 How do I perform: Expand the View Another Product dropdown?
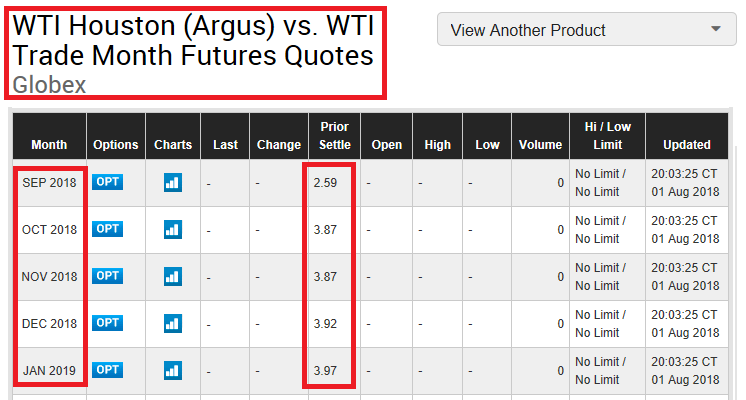coord(587,29)
